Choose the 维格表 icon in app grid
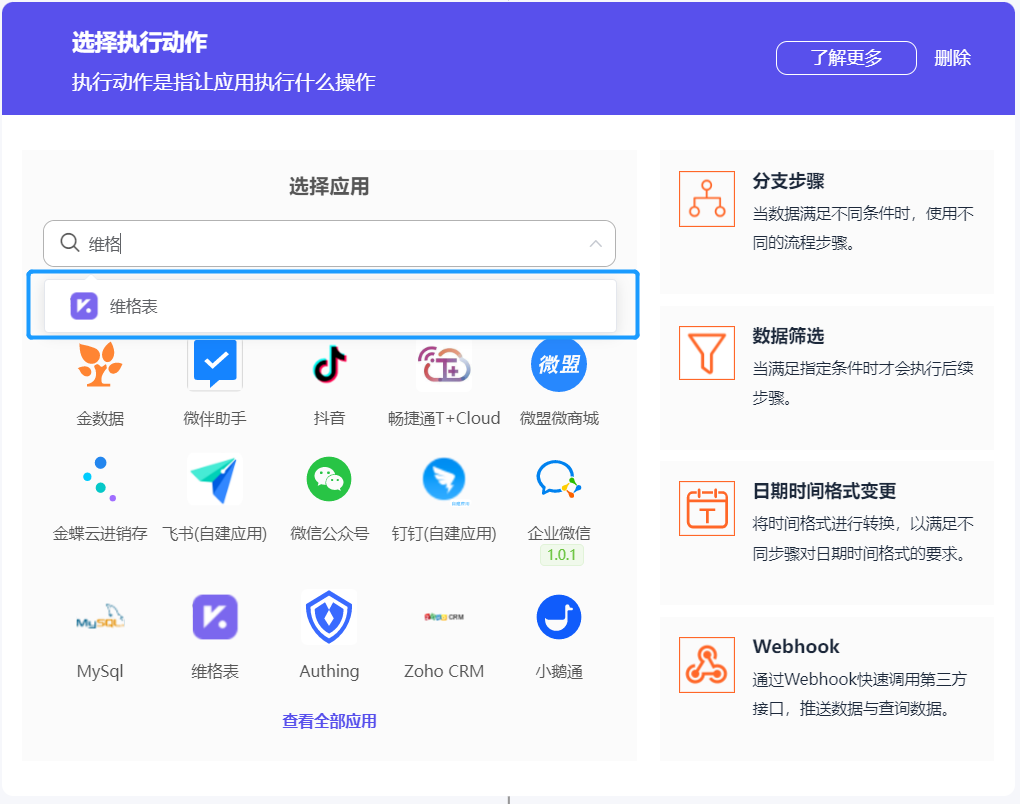Screen dimensions: 1020x804 point(215,617)
